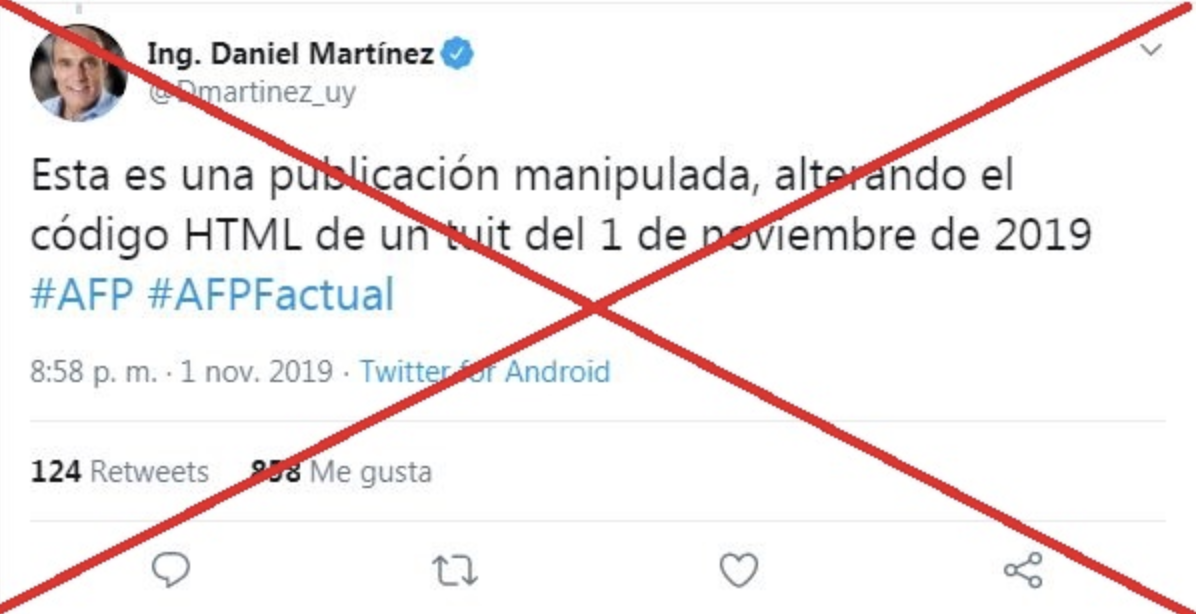Click the word manipulada in tweet text
Viewport: 1196px width, 614px height.
pos(637,178)
